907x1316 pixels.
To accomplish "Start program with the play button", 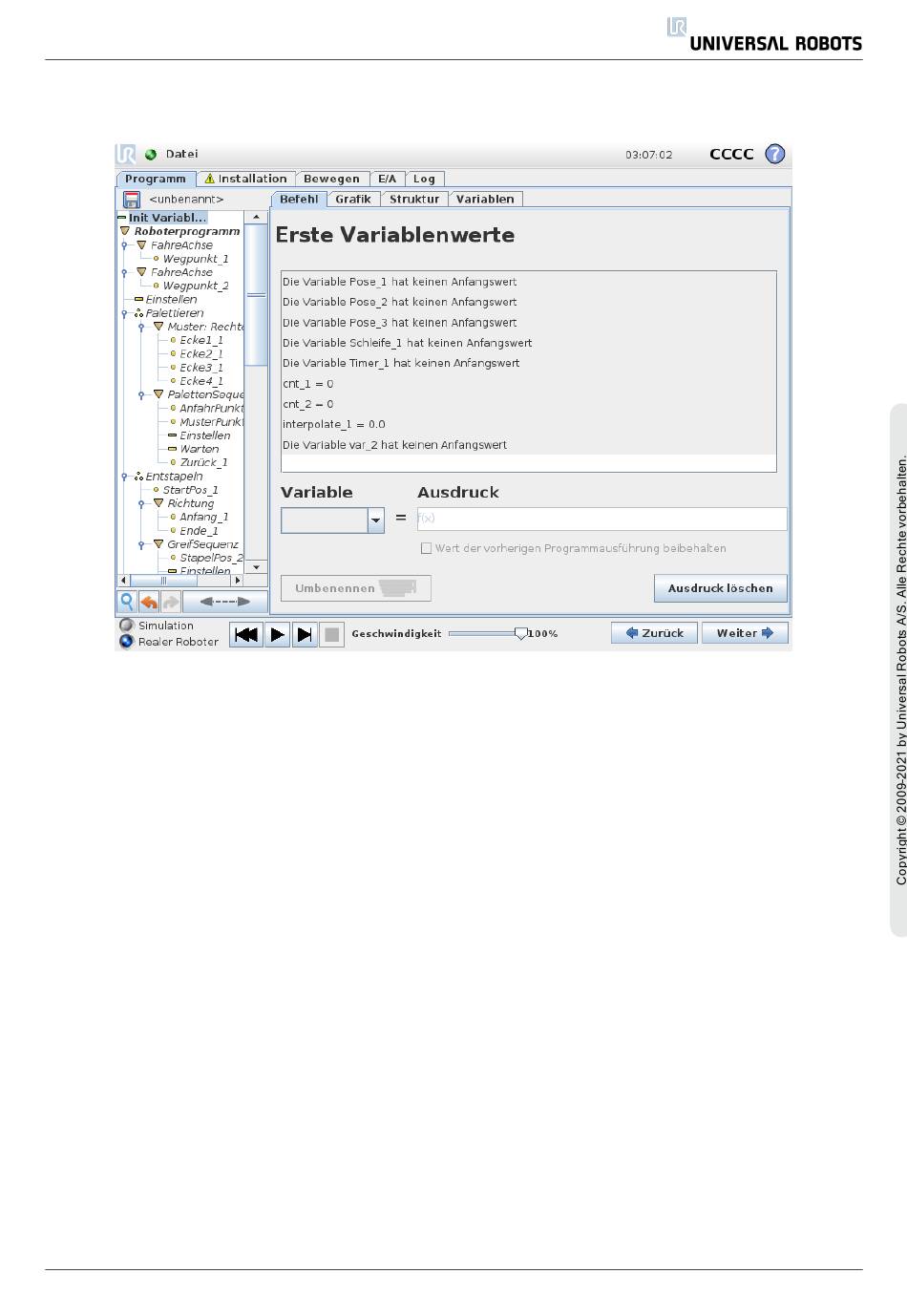I will pos(277,634).
